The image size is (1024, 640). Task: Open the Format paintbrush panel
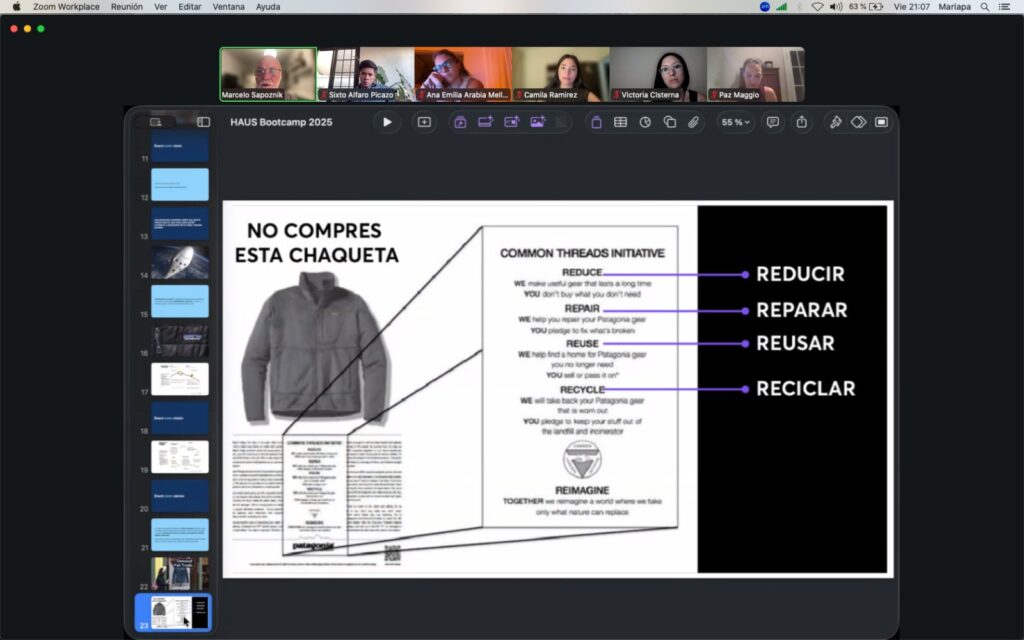[x=835, y=122]
